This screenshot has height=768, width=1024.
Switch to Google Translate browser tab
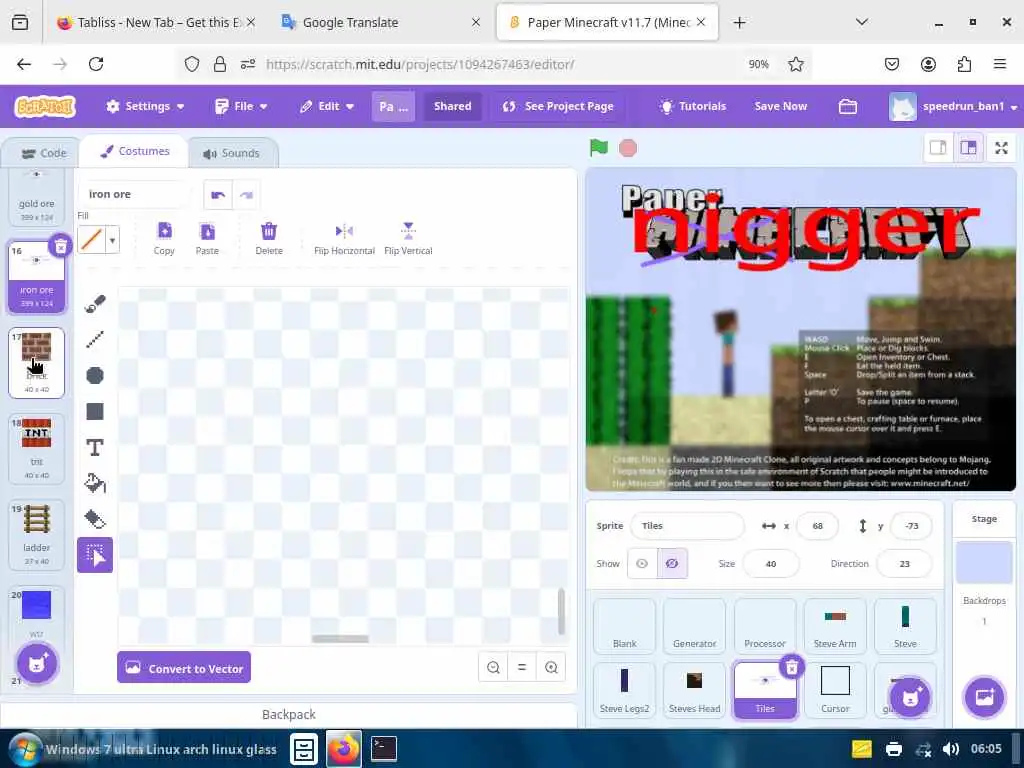[381, 22]
